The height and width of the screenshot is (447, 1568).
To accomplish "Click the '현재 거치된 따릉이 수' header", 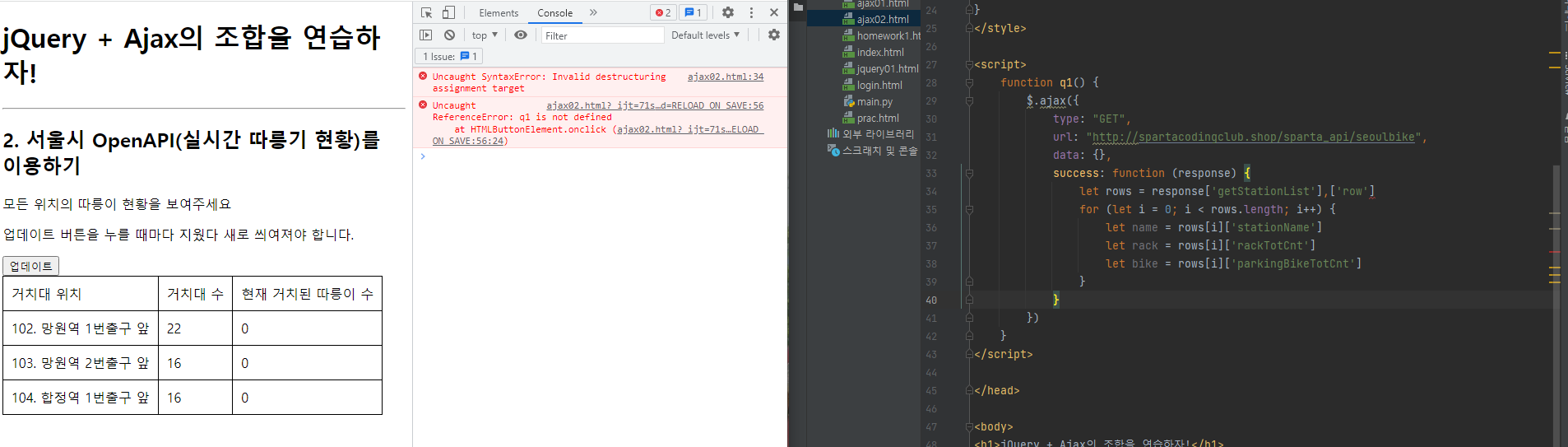I will pos(307,294).
